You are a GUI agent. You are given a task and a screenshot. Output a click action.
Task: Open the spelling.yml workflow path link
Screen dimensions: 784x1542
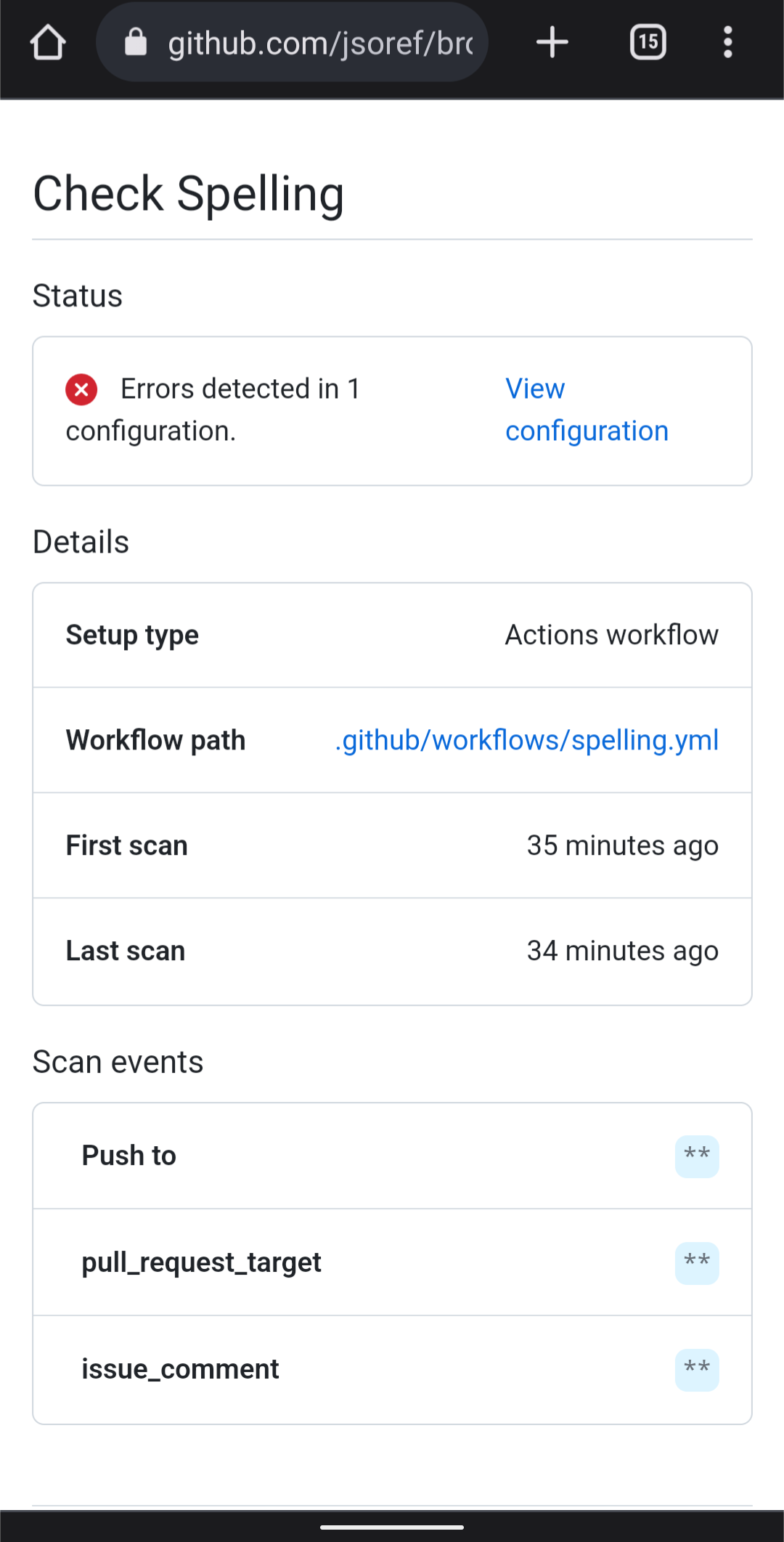click(527, 739)
